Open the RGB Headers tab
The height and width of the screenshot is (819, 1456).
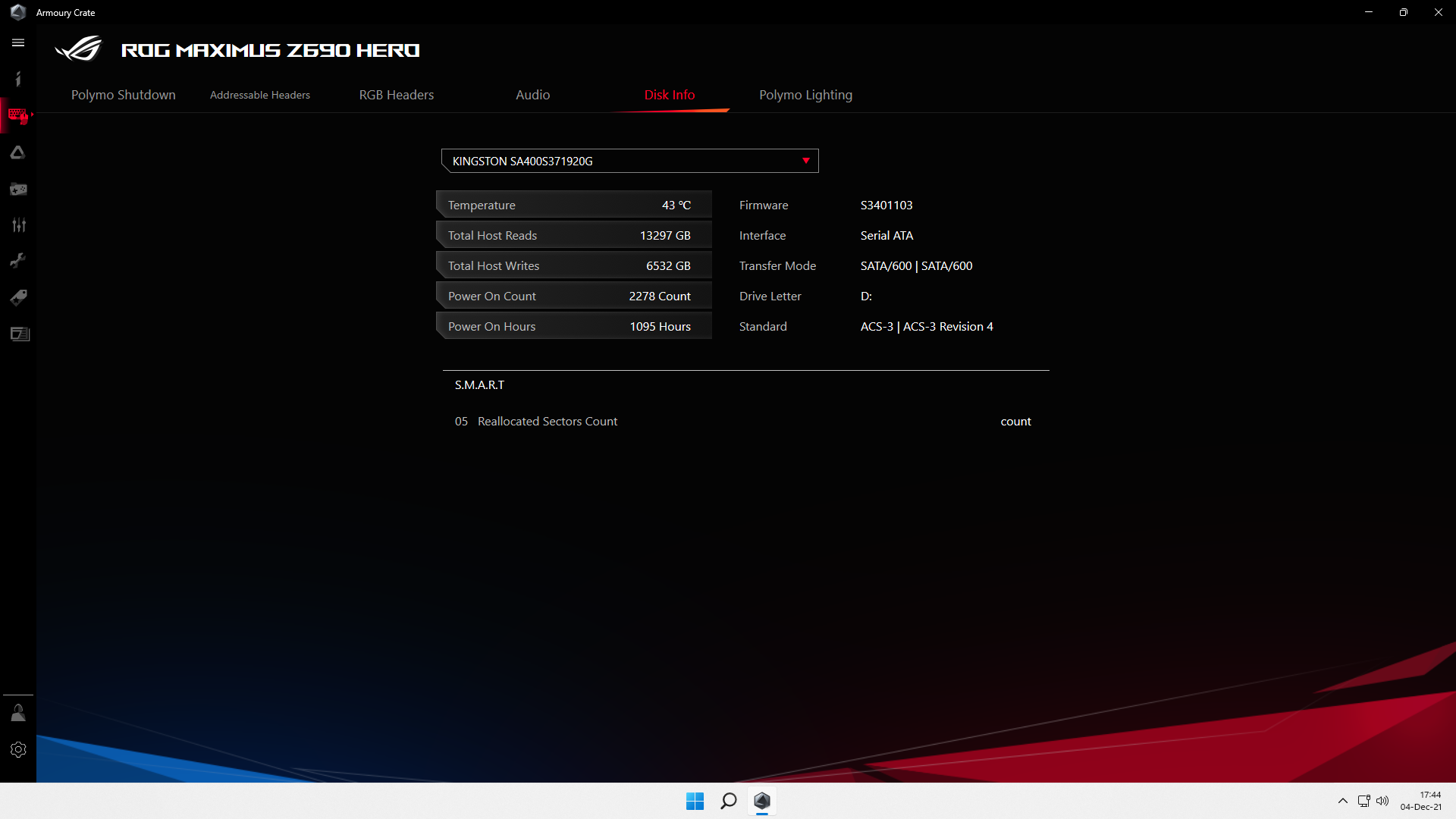click(x=396, y=95)
